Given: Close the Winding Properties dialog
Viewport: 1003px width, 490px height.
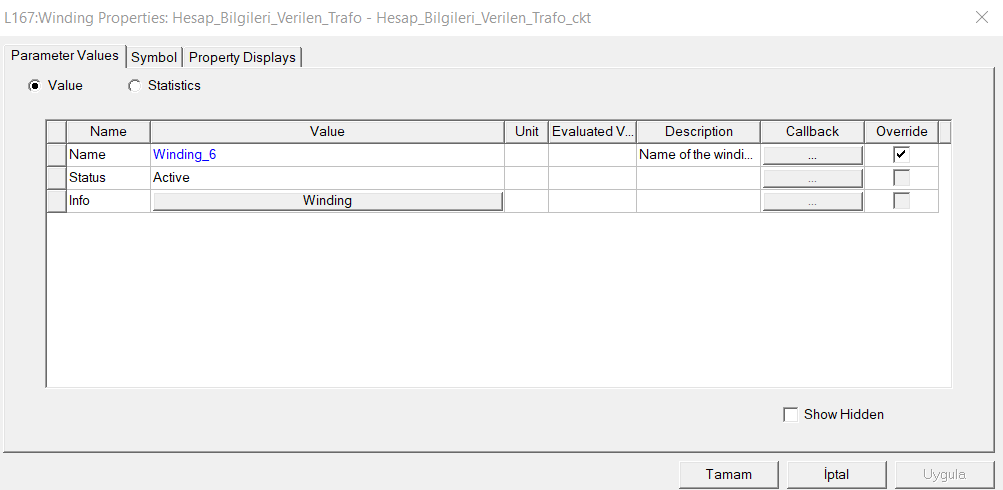Looking at the screenshot, I should coord(981,17).
